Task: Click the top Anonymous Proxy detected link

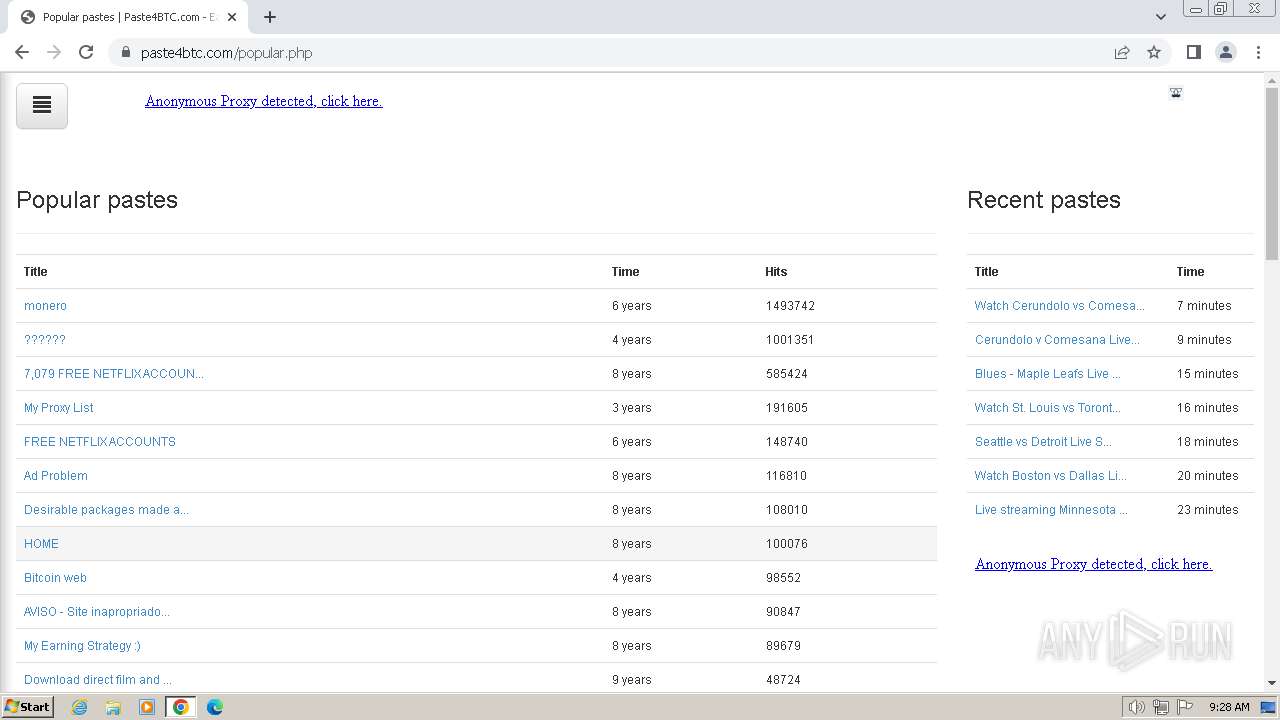Action: pos(264,101)
